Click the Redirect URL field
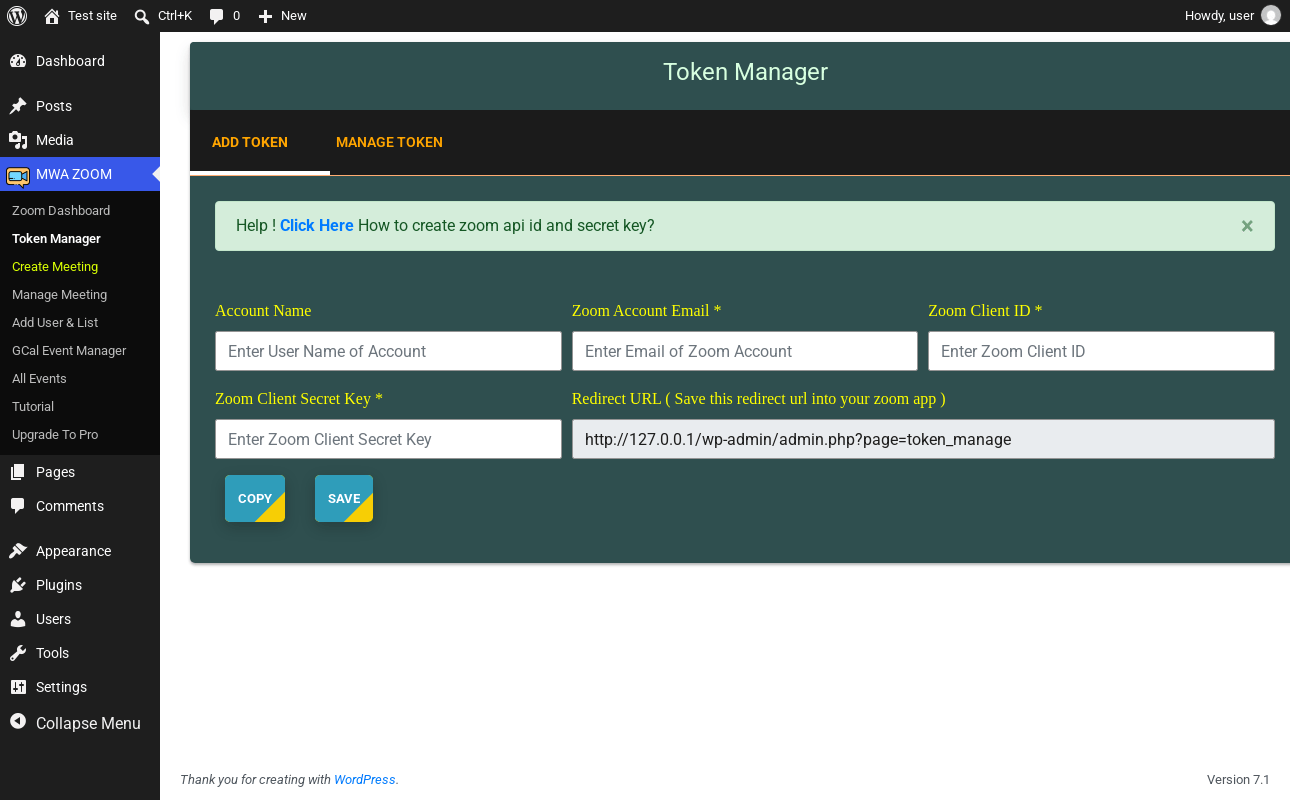The image size is (1290, 800). pos(923,439)
